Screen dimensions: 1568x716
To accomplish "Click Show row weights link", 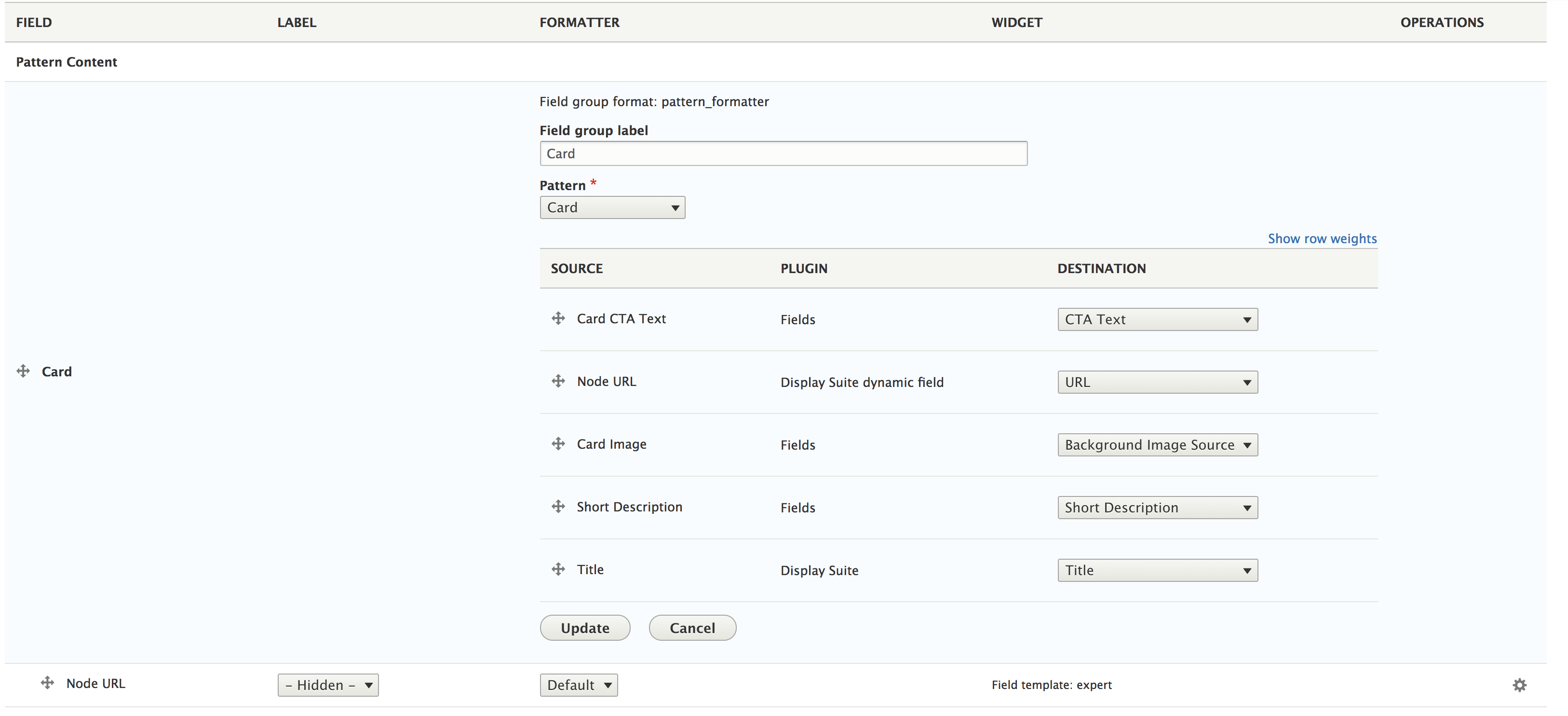I will [1322, 239].
